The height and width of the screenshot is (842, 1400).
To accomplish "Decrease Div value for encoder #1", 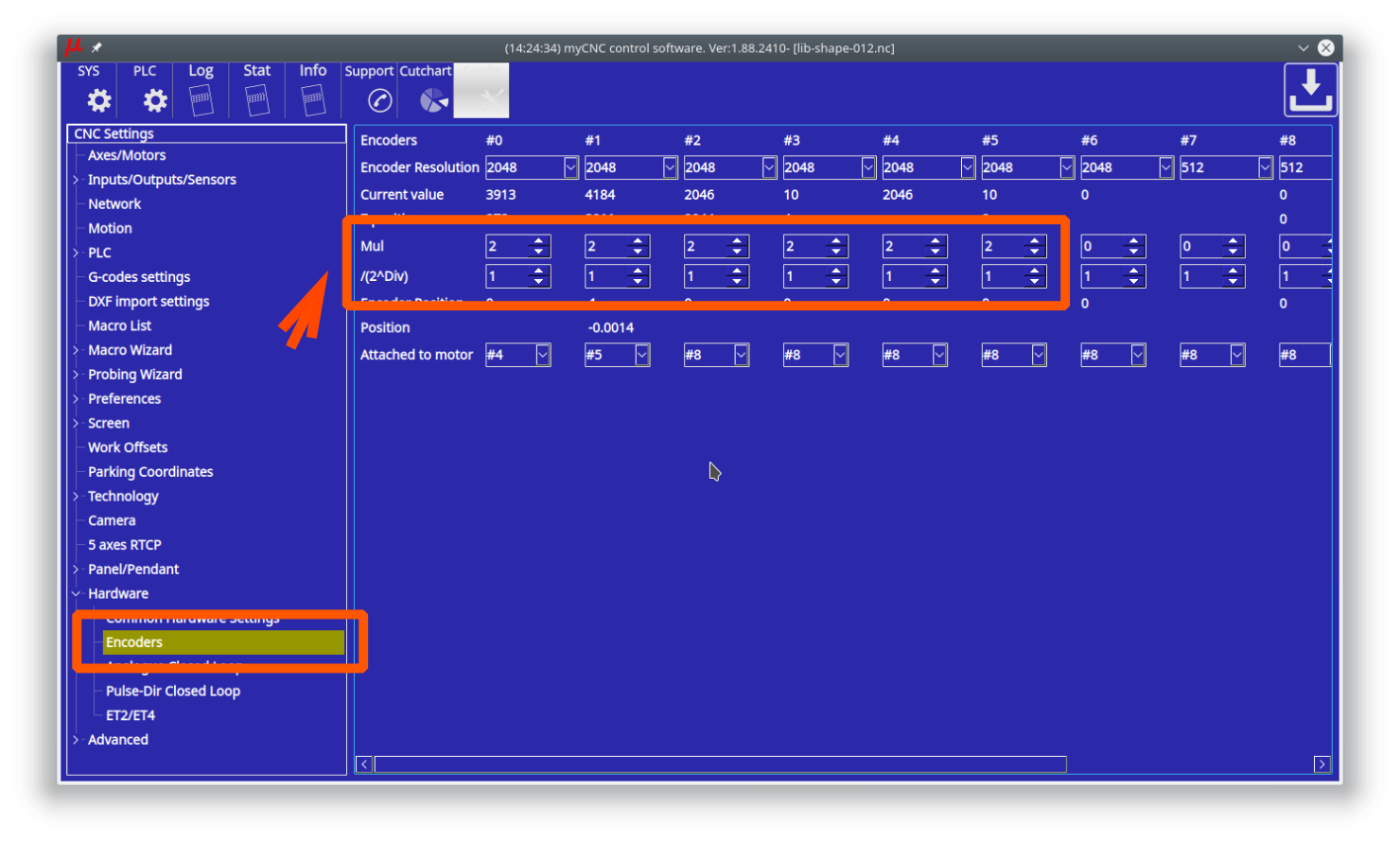I will [639, 281].
